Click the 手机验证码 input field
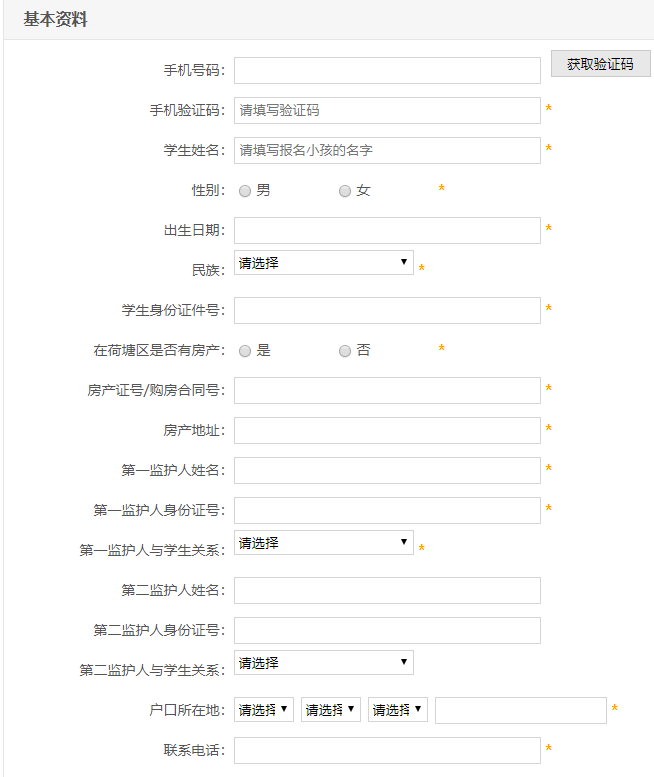654x777 pixels. pyautogui.click(x=387, y=110)
